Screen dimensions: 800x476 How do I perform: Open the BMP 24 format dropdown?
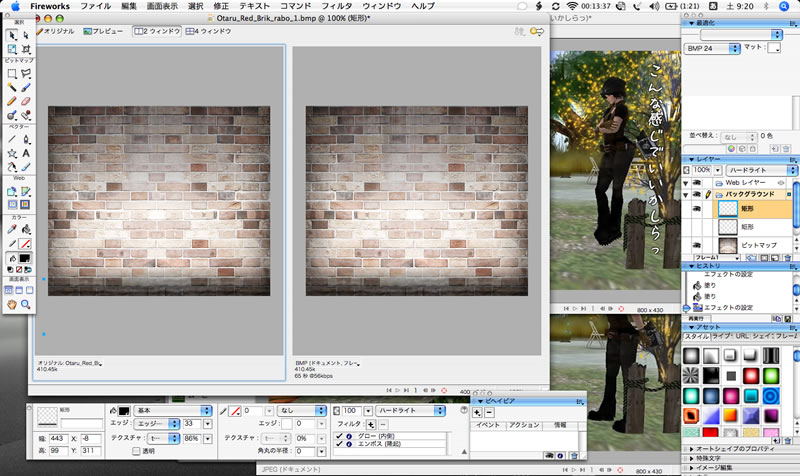[712, 47]
